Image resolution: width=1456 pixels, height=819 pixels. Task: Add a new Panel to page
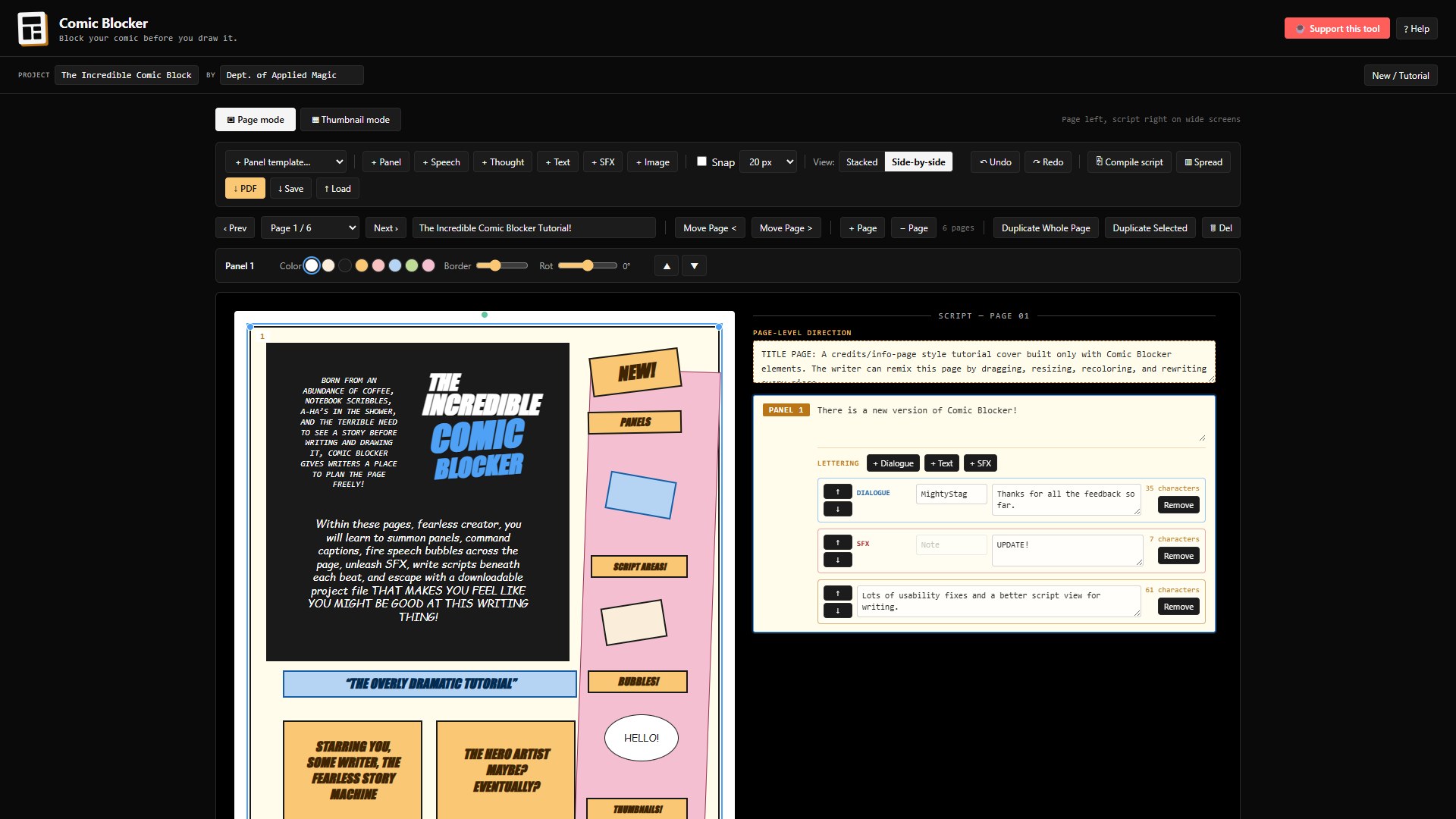coord(386,162)
